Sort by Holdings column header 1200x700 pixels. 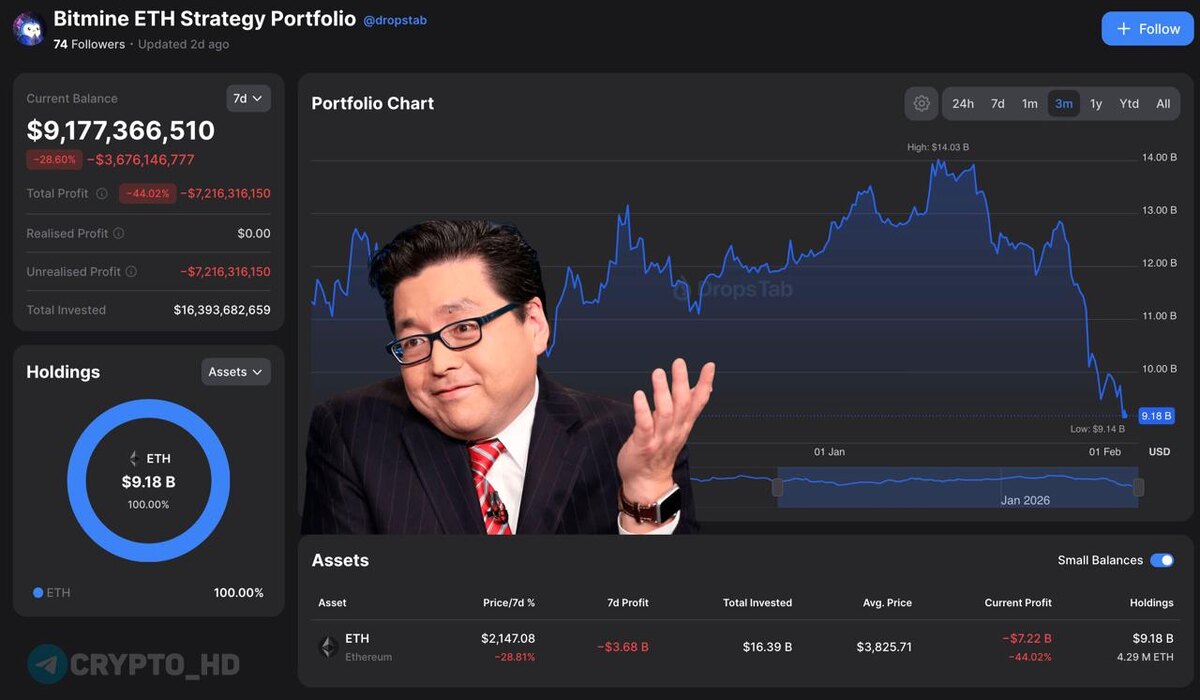point(1152,603)
